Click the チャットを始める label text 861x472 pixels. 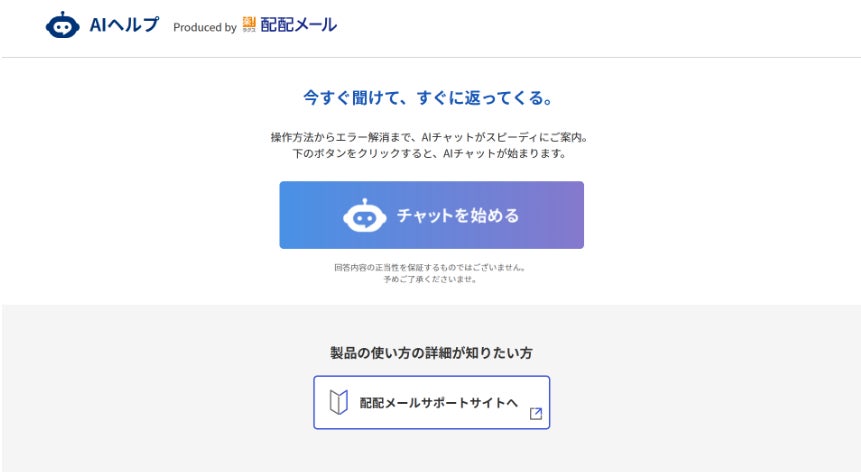(x=458, y=216)
